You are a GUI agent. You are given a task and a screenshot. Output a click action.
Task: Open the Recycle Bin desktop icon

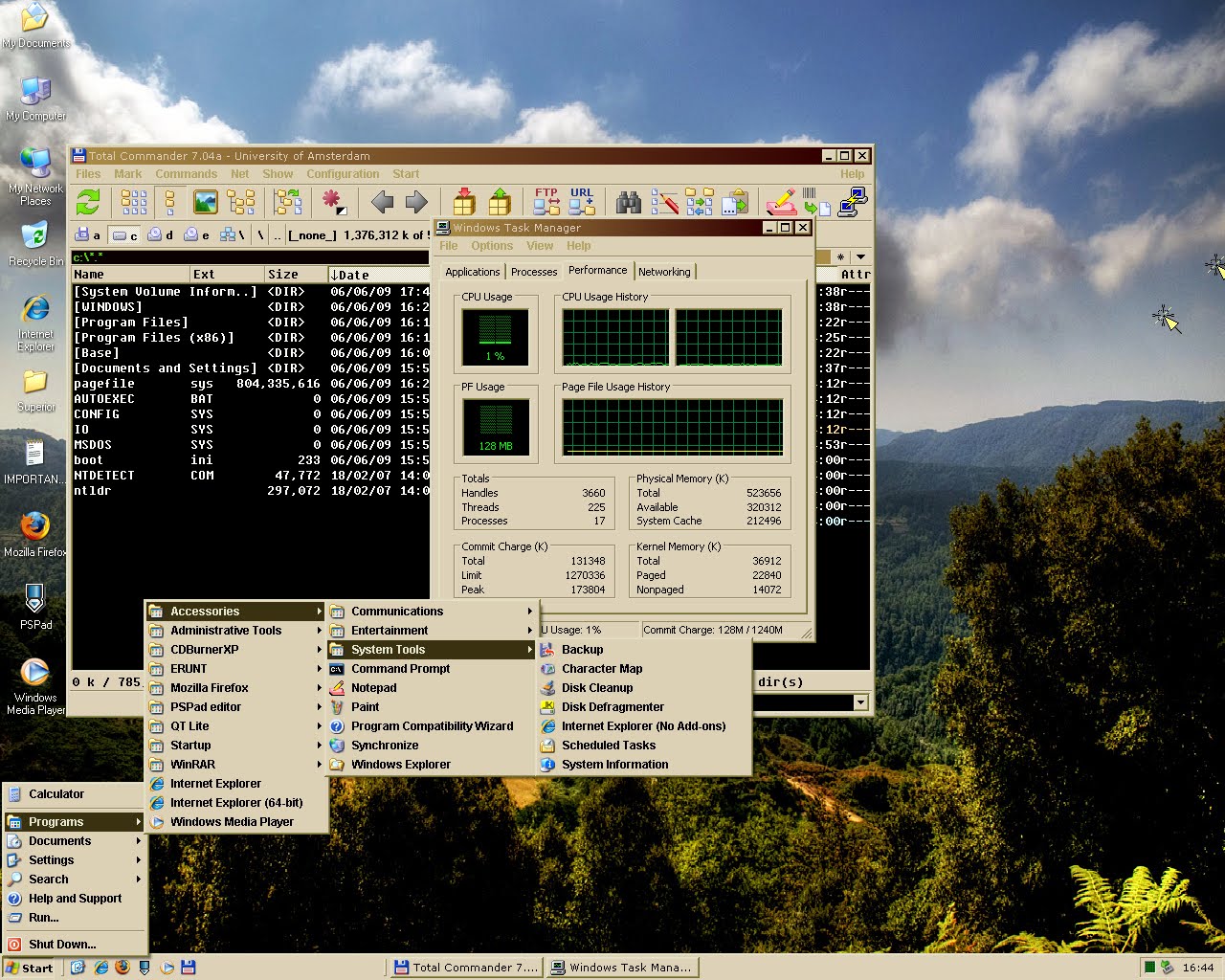click(x=36, y=244)
